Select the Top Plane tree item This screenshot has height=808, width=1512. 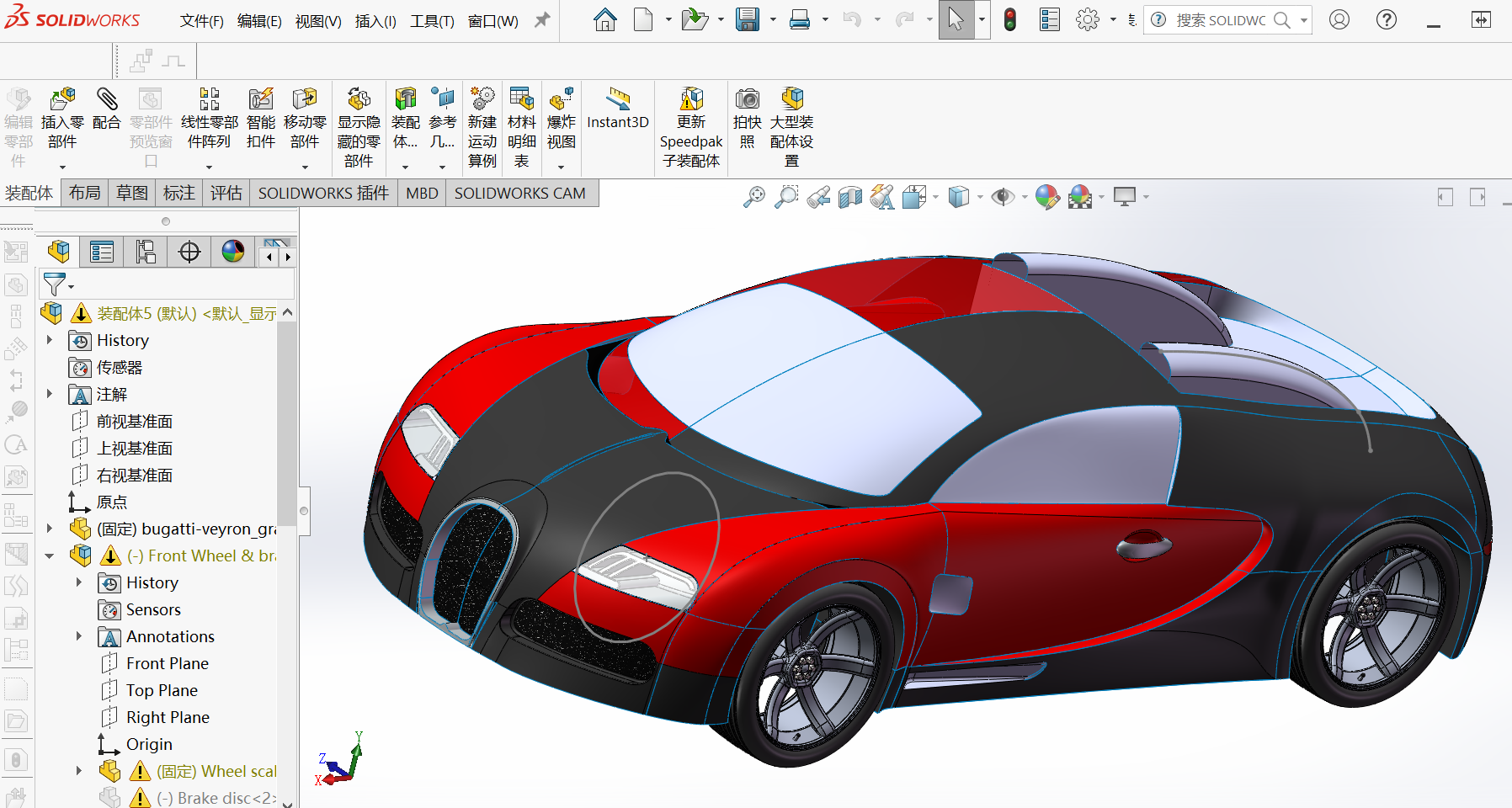point(162,690)
